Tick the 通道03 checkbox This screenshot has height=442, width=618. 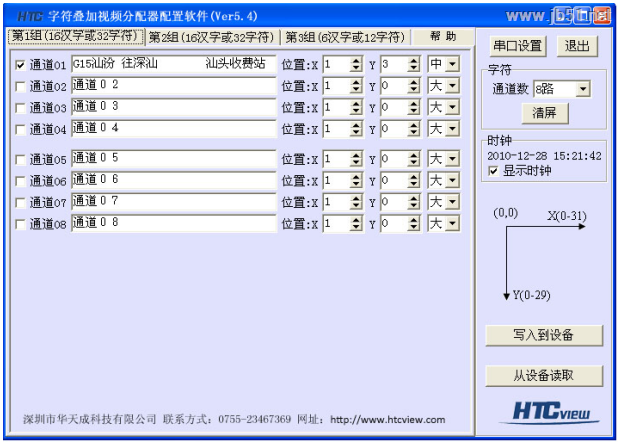point(20,108)
